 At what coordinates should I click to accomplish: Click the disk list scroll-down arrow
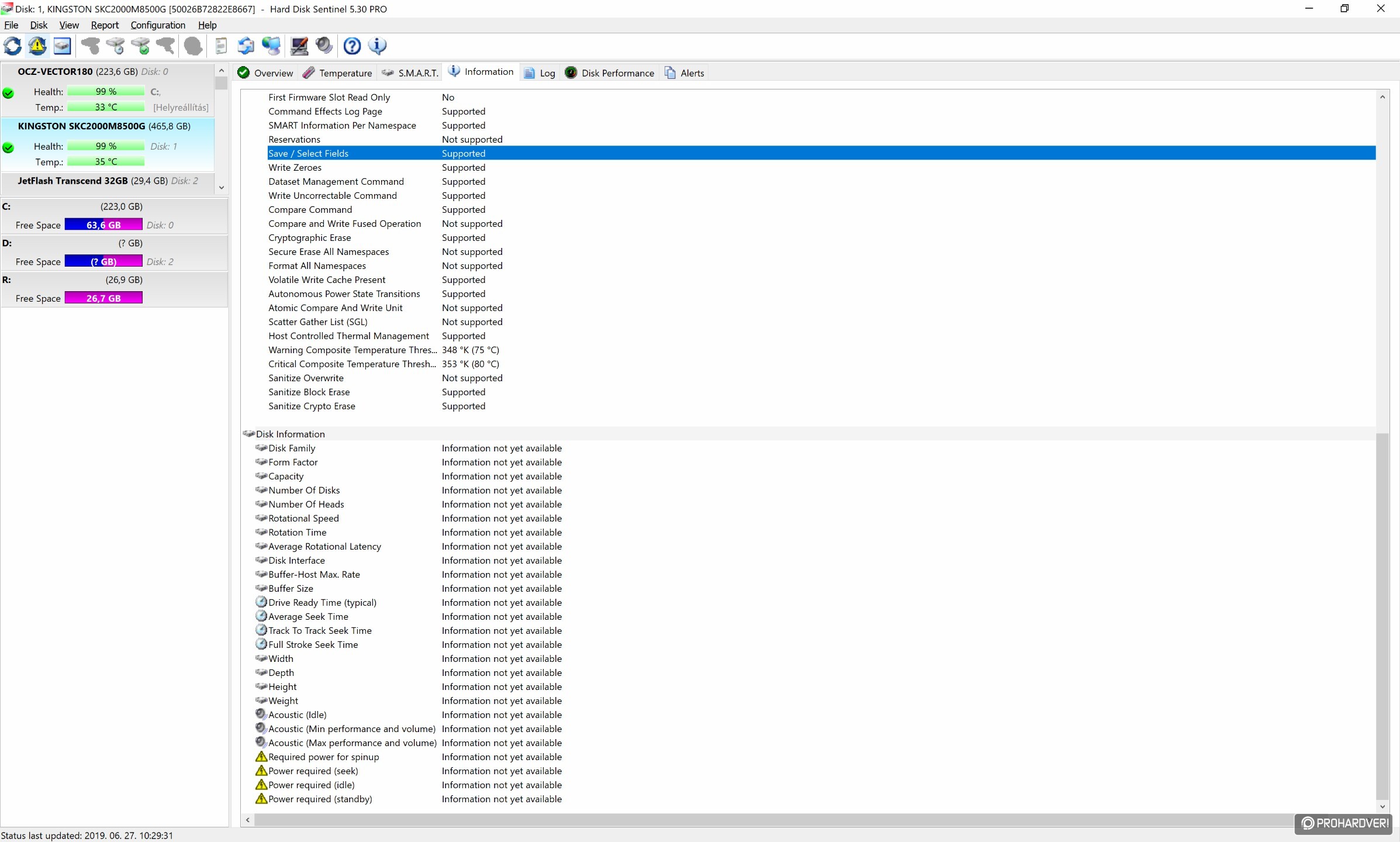221,188
